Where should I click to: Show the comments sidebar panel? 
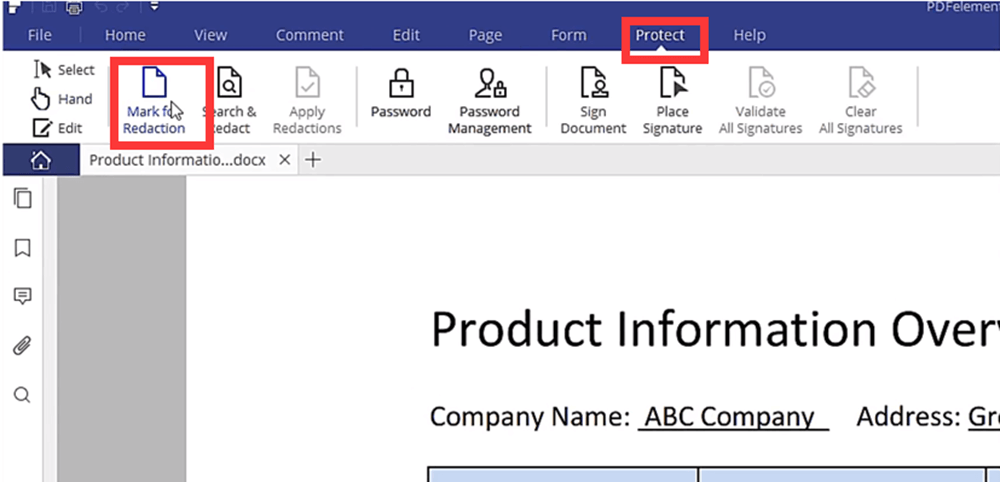coord(22,296)
